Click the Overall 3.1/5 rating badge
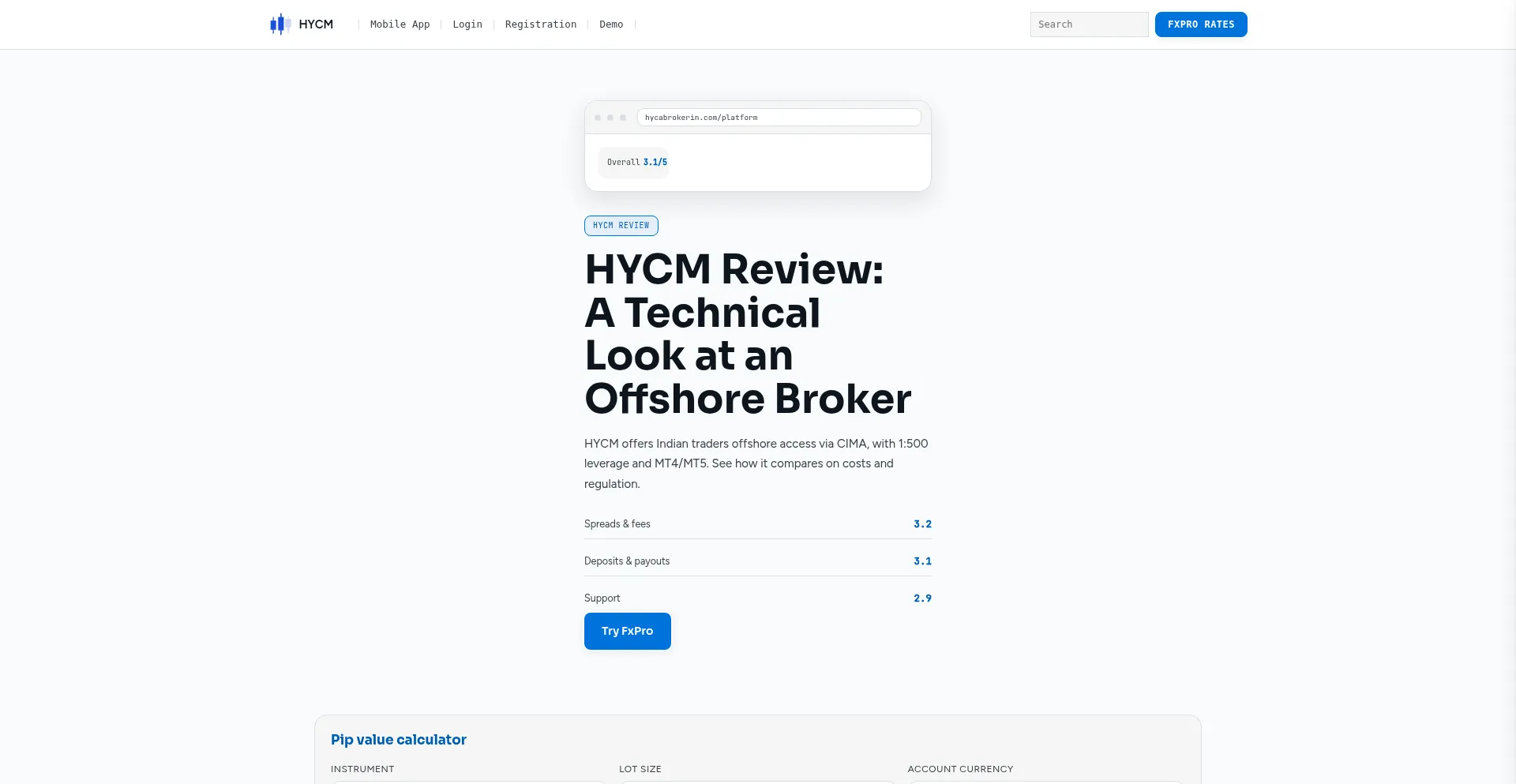The image size is (1516, 784). 634,163
